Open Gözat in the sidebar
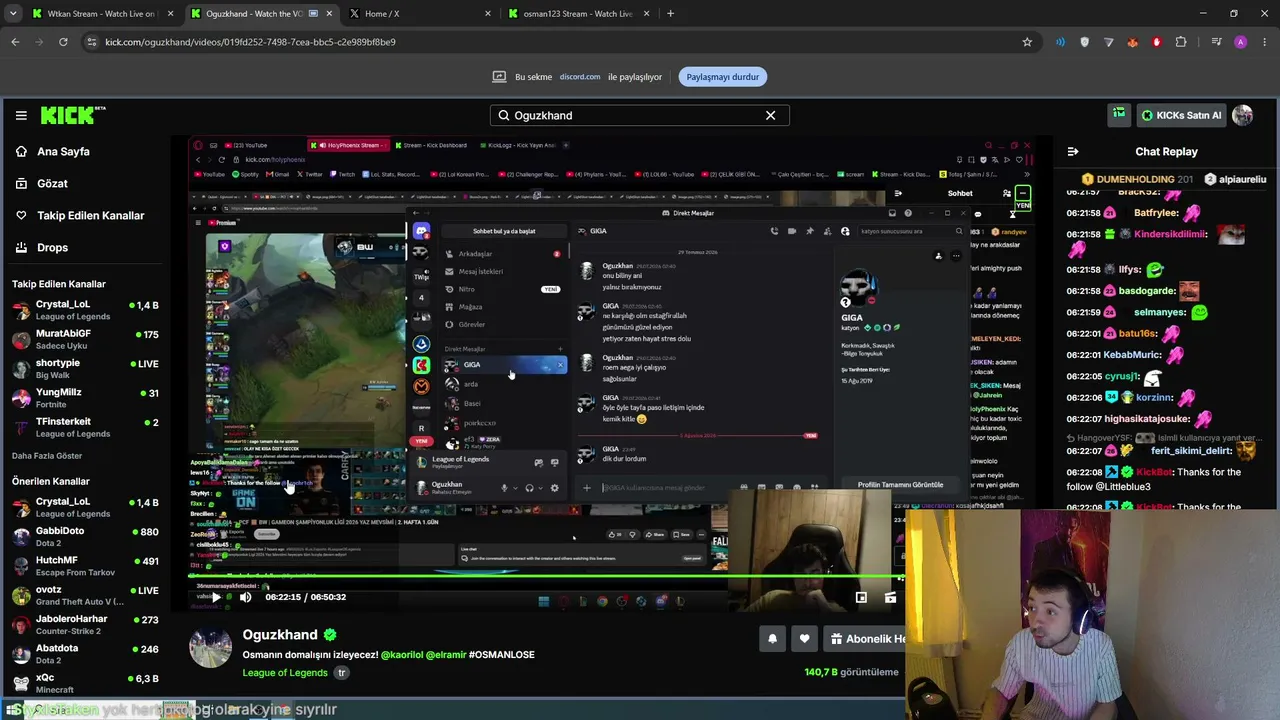 click(52, 183)
